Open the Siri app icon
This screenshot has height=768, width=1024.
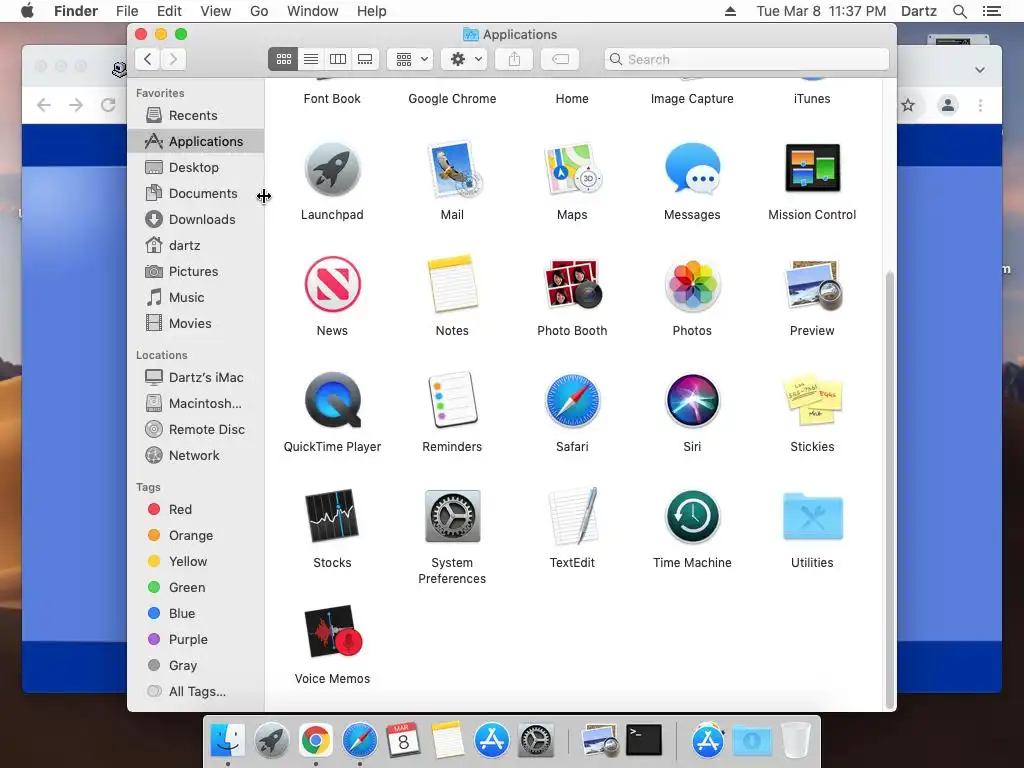point(692,400)
